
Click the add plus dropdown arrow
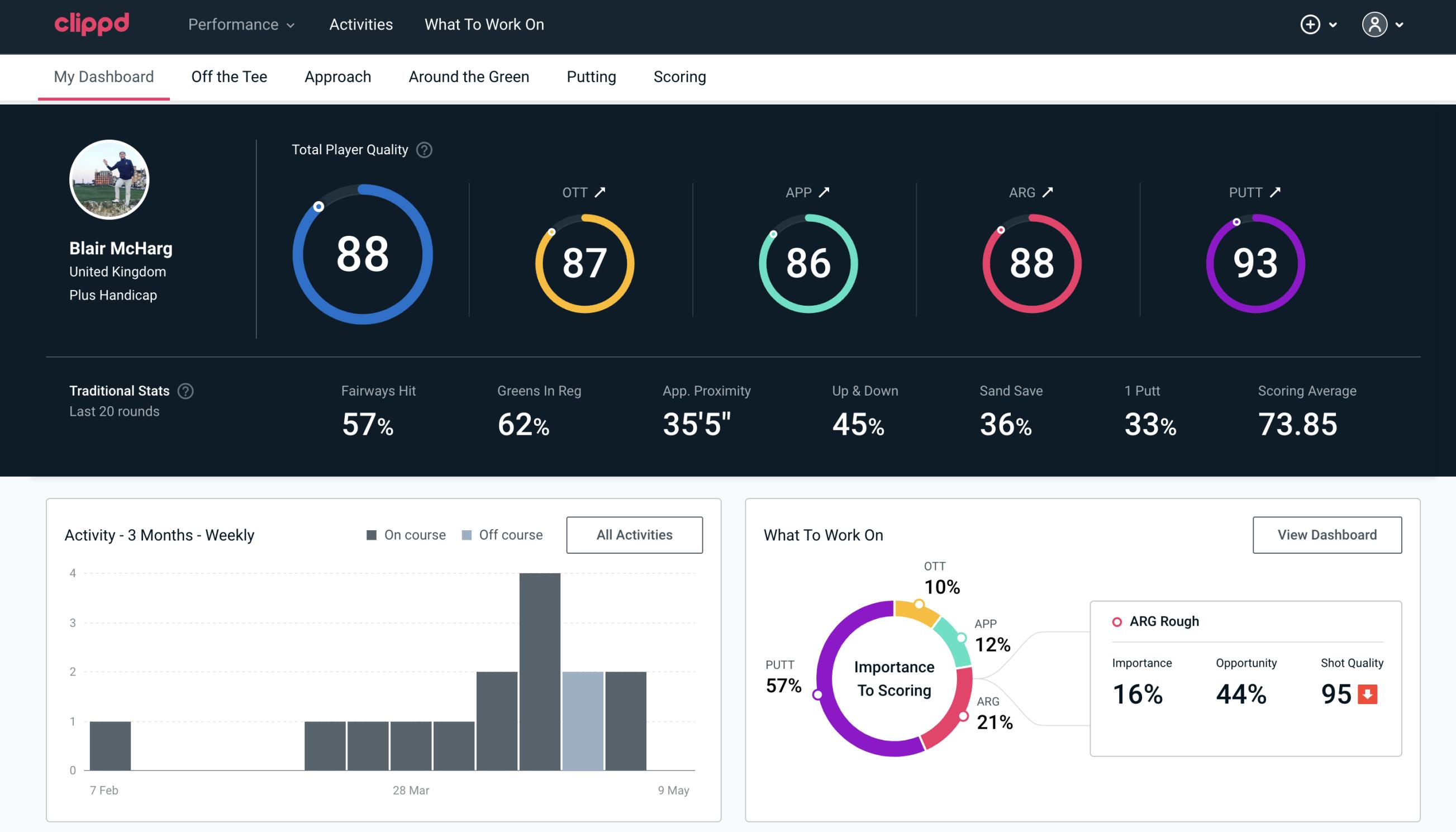1335,25
